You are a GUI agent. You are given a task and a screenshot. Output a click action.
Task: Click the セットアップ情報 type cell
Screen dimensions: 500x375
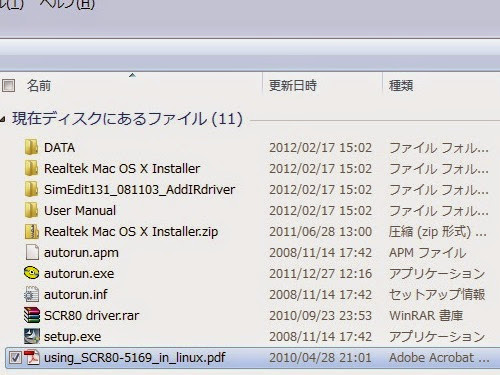tap(437, 294)
